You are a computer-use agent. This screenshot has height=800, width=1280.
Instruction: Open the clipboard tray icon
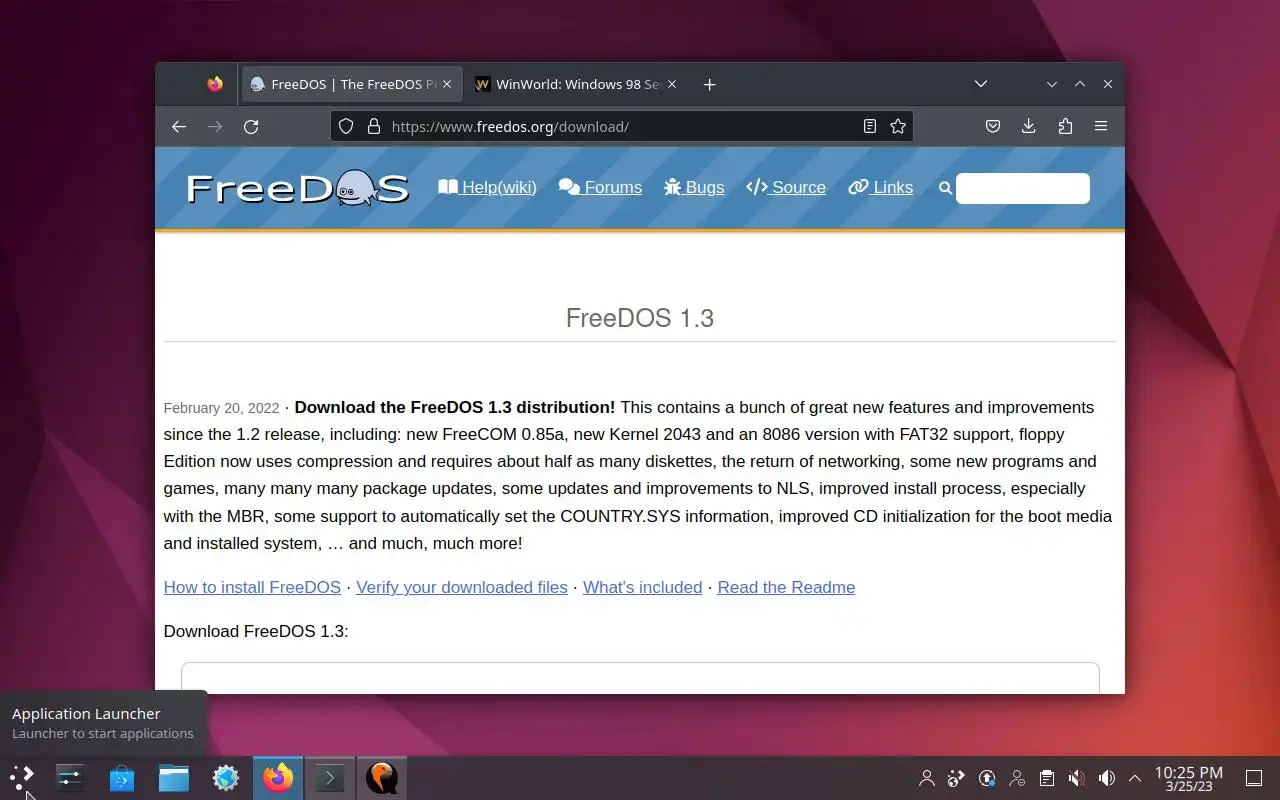point(1046,778)
